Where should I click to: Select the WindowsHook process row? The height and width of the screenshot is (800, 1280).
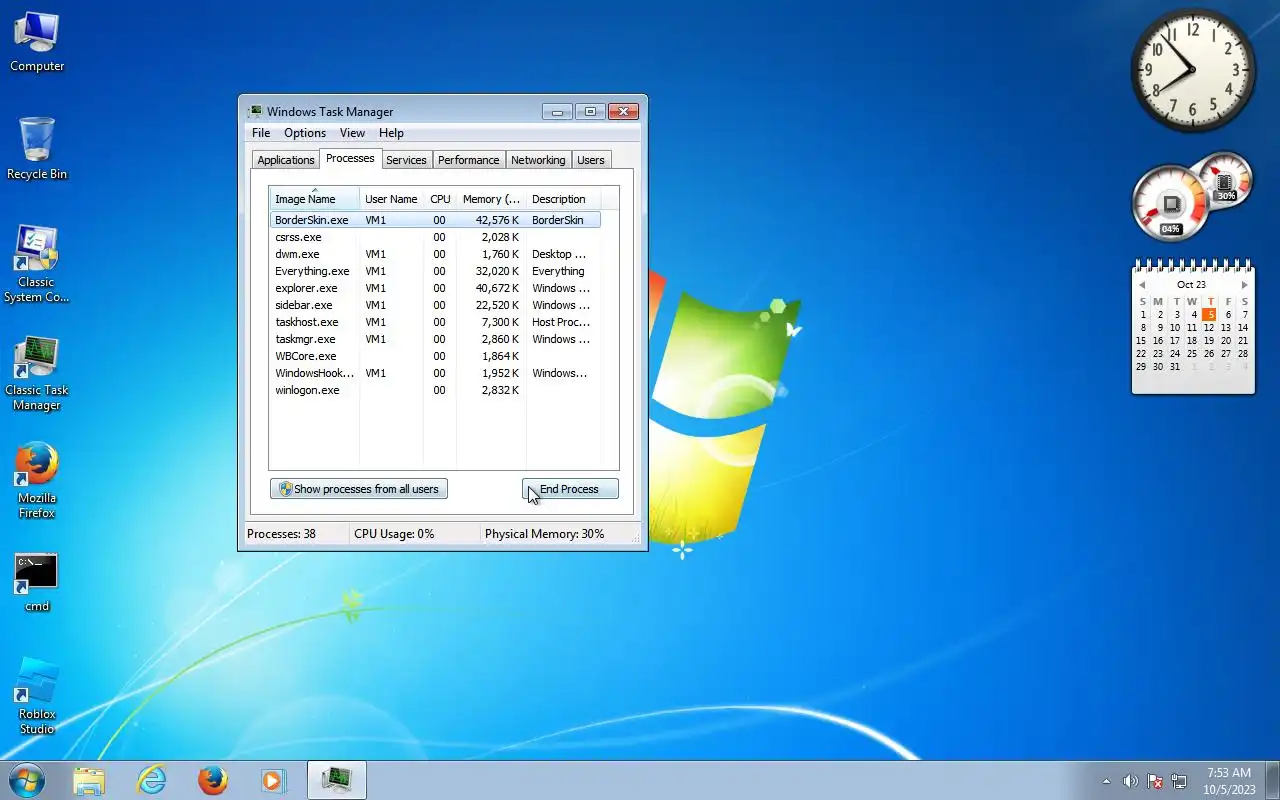click(x=435, y=373)
